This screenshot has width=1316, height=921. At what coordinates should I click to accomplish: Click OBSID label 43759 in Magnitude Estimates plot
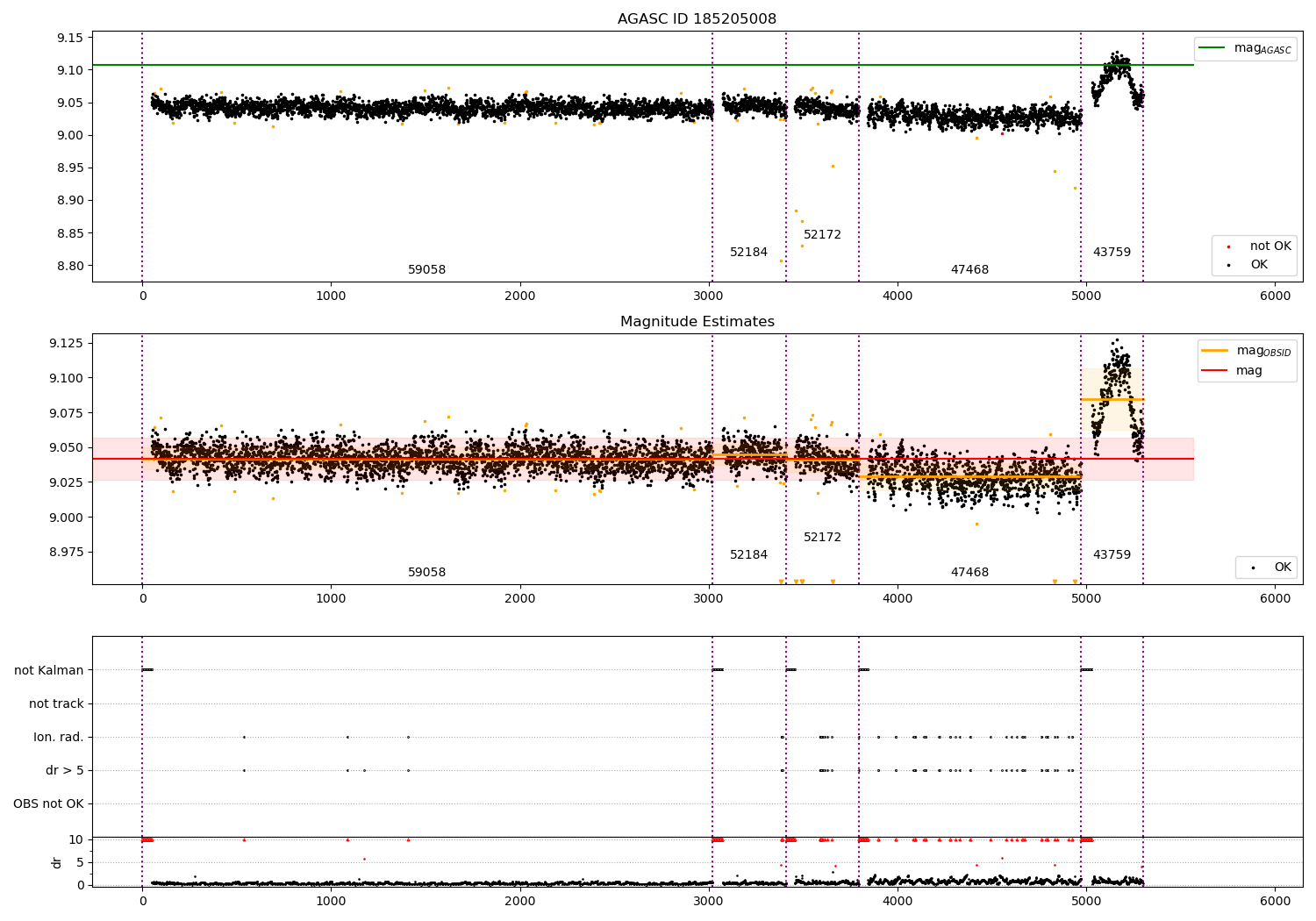pyautogui.click(x=1112, y=555)
